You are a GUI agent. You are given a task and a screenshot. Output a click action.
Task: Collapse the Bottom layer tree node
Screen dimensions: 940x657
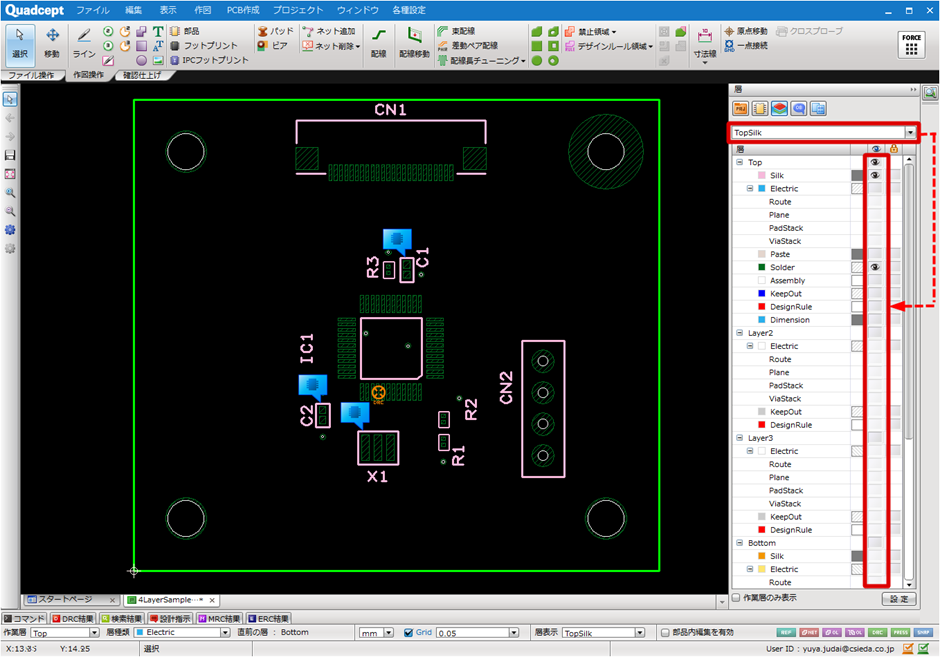click(x=740, y=543)
